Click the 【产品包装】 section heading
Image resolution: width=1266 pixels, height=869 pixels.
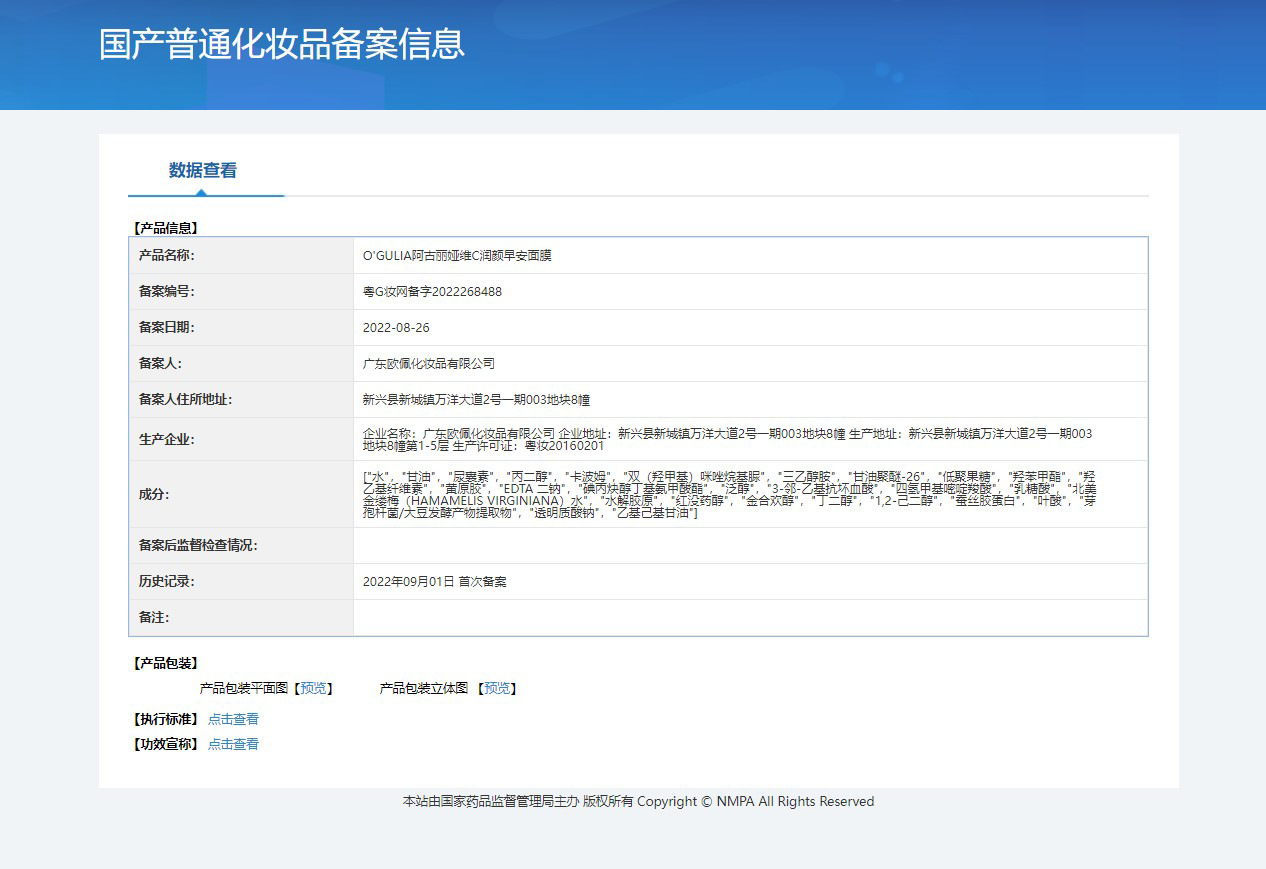point(166,663)
